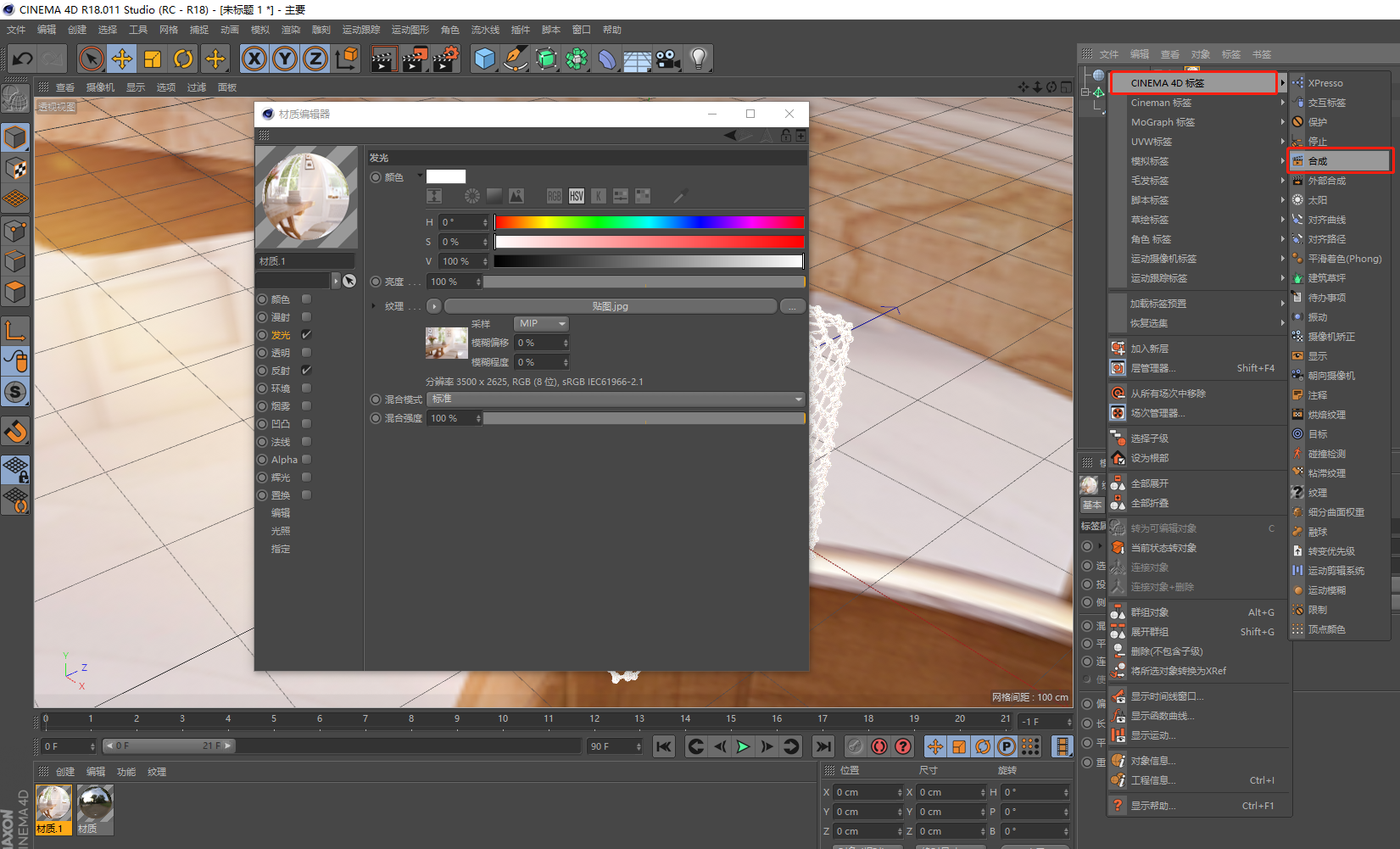Expand the MoGraph 标签 submenu
Image resolution: width=1400 pixels, height=849 pixels.
(x=1197, y=122)
